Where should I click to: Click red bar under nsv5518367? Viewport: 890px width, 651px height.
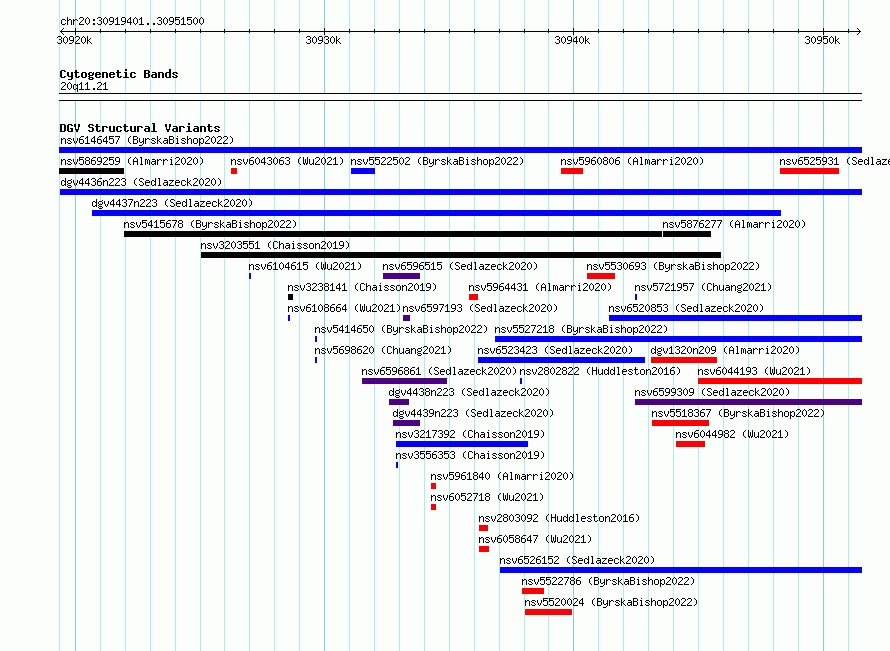[x=681, y=423]
